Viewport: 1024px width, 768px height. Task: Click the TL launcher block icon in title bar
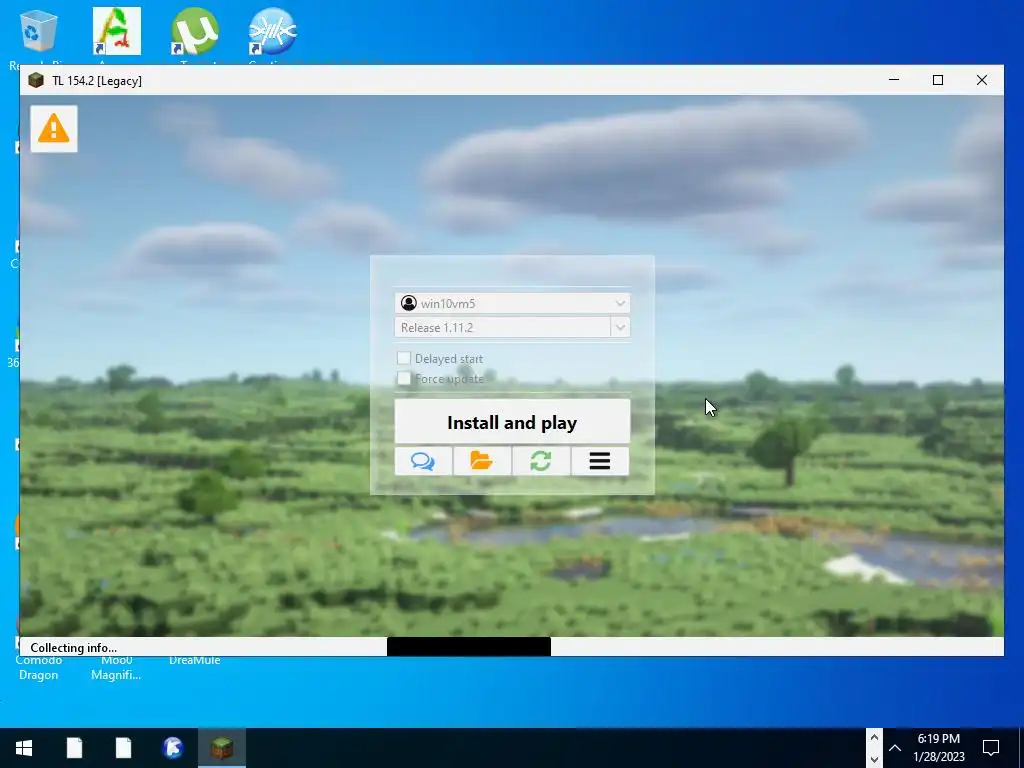36,80
